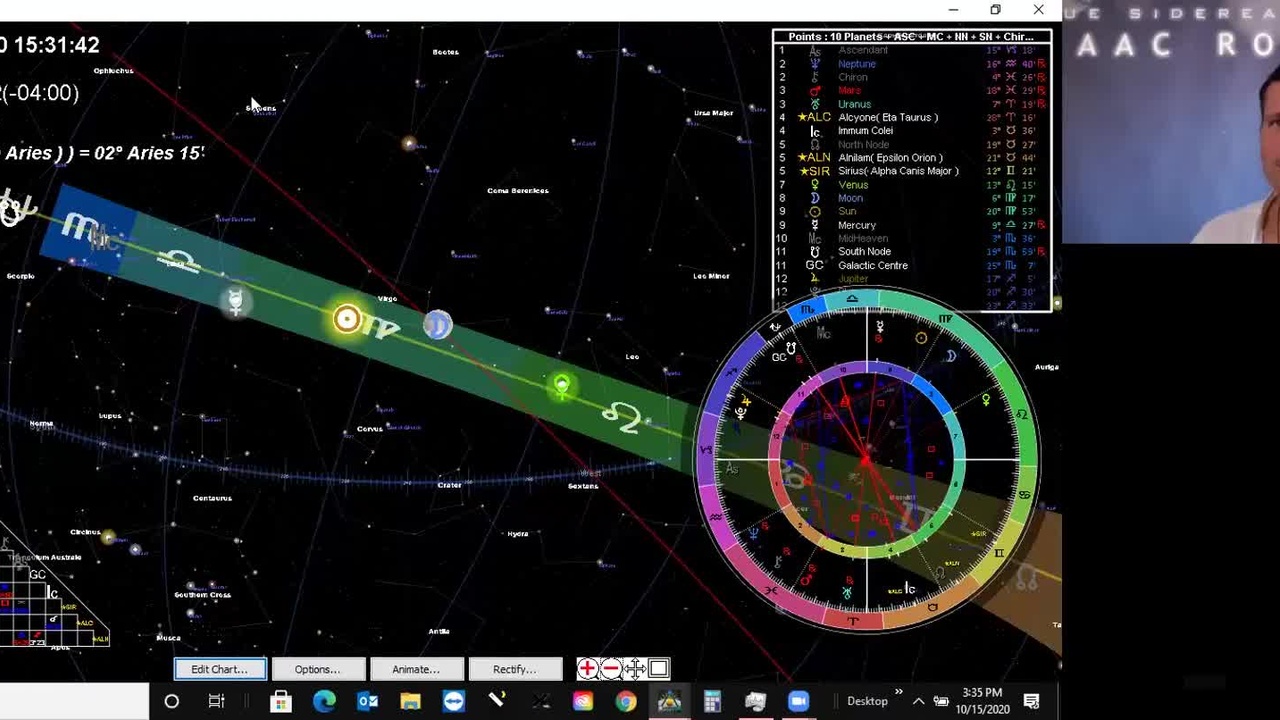Select the South Node row

click(911, 252)
